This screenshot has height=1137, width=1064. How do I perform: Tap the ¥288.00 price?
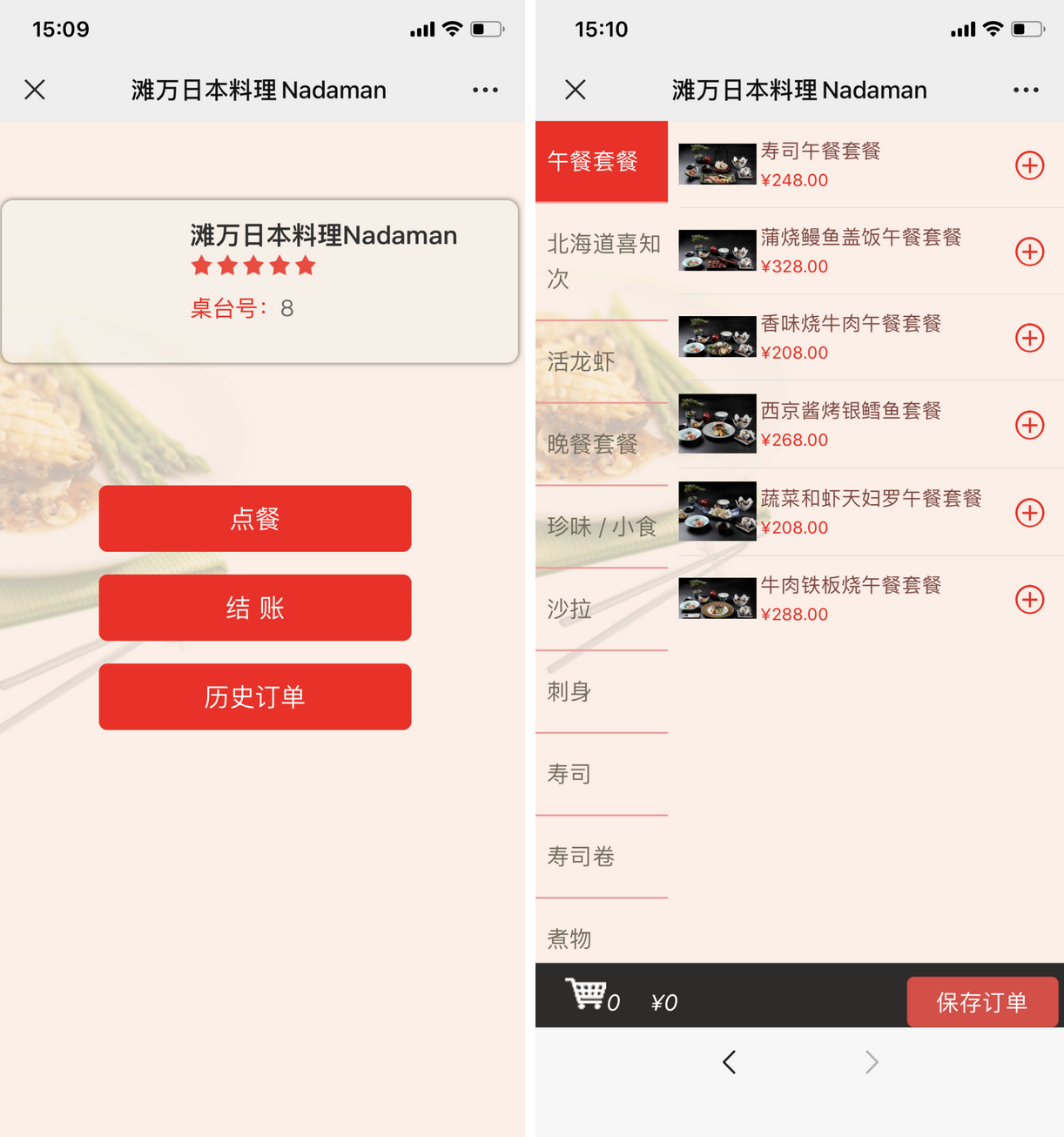tap(794, 614)
